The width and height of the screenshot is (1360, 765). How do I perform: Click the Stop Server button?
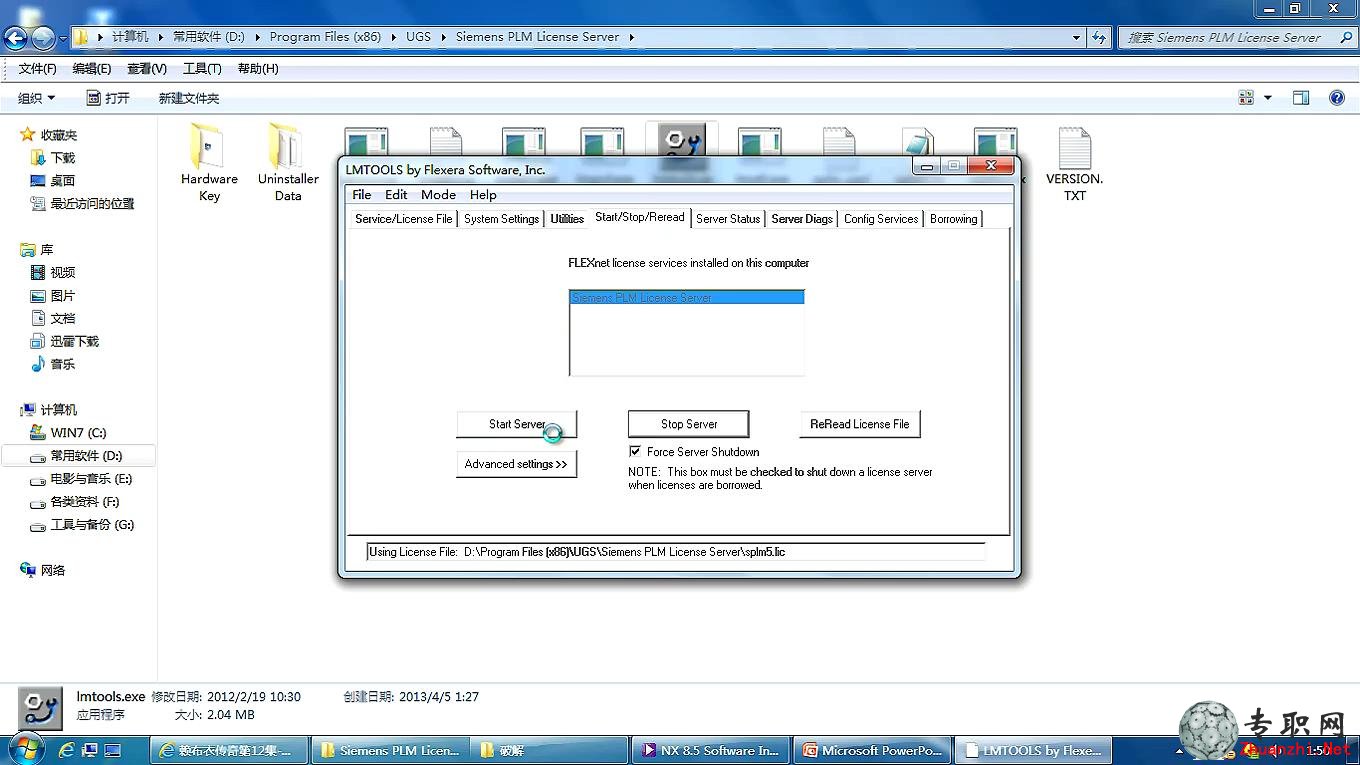click(x=688, y=424)
